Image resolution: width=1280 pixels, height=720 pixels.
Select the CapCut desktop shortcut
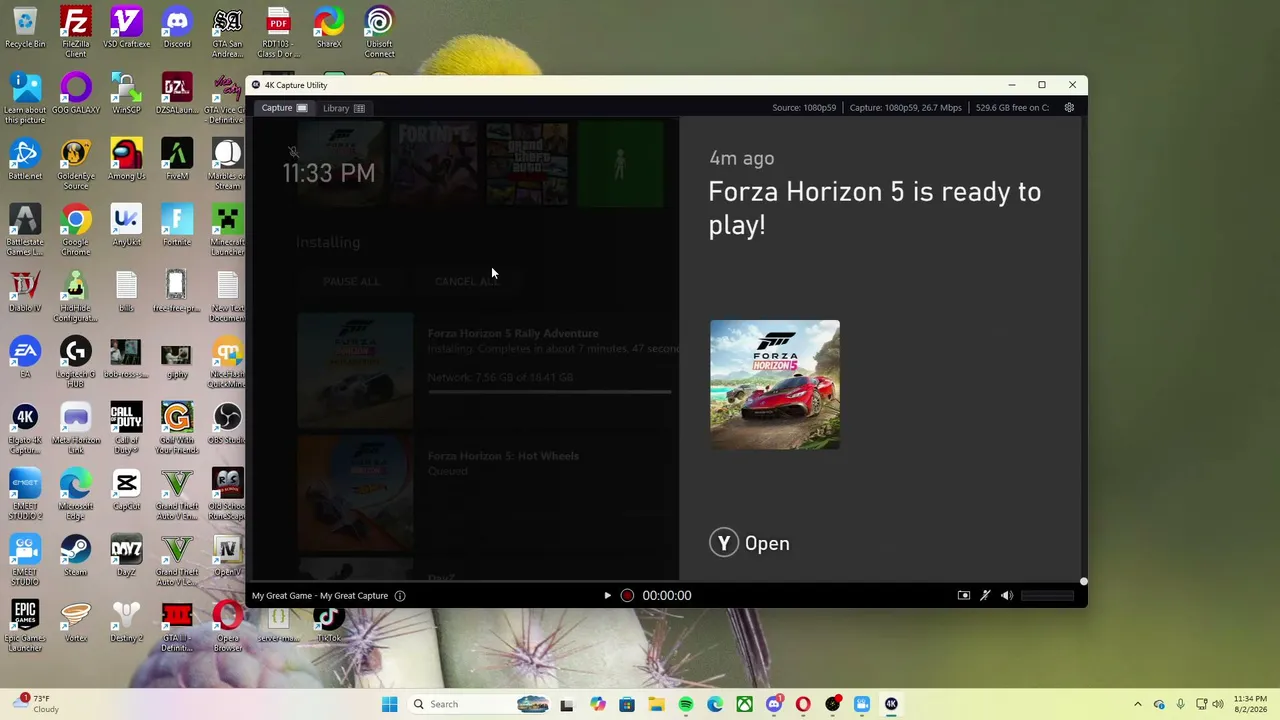click(x=126, y=490)
